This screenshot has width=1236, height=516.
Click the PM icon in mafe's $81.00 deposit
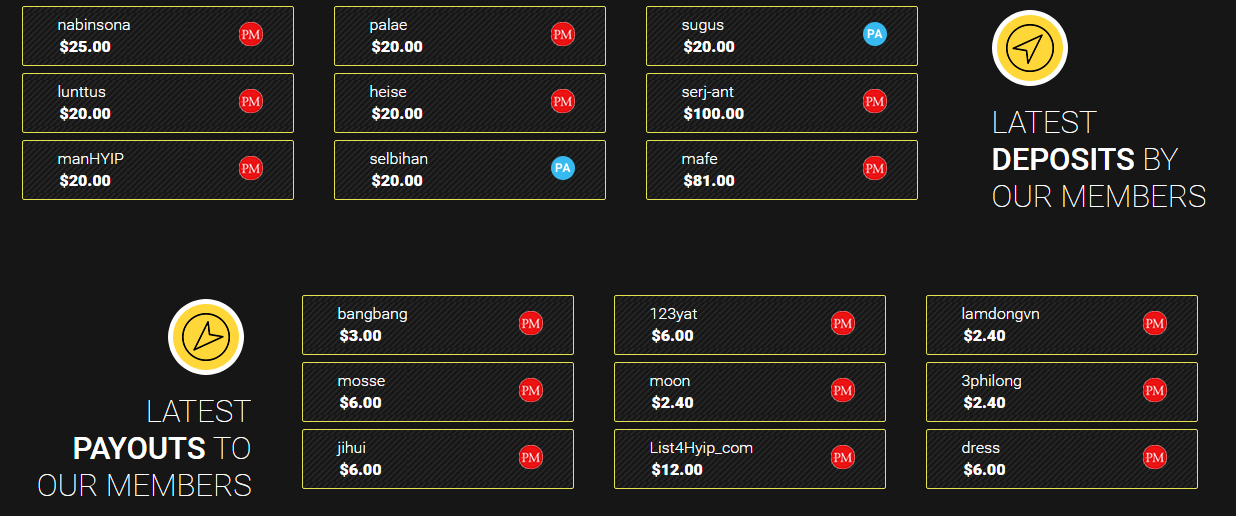click(875, 168)
